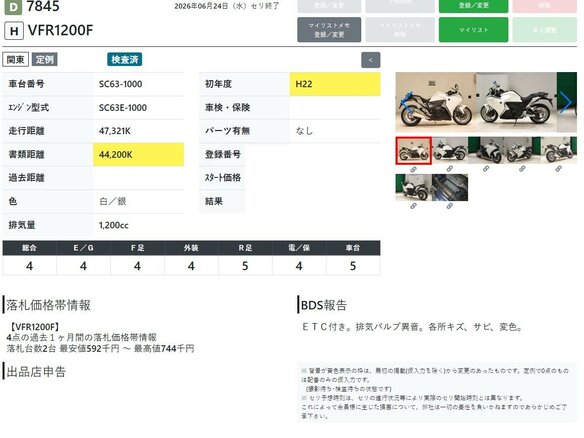This screenshot has height=438, width=584.
Task: Click the green D grade badge
Action: click(x=13, y=7)
